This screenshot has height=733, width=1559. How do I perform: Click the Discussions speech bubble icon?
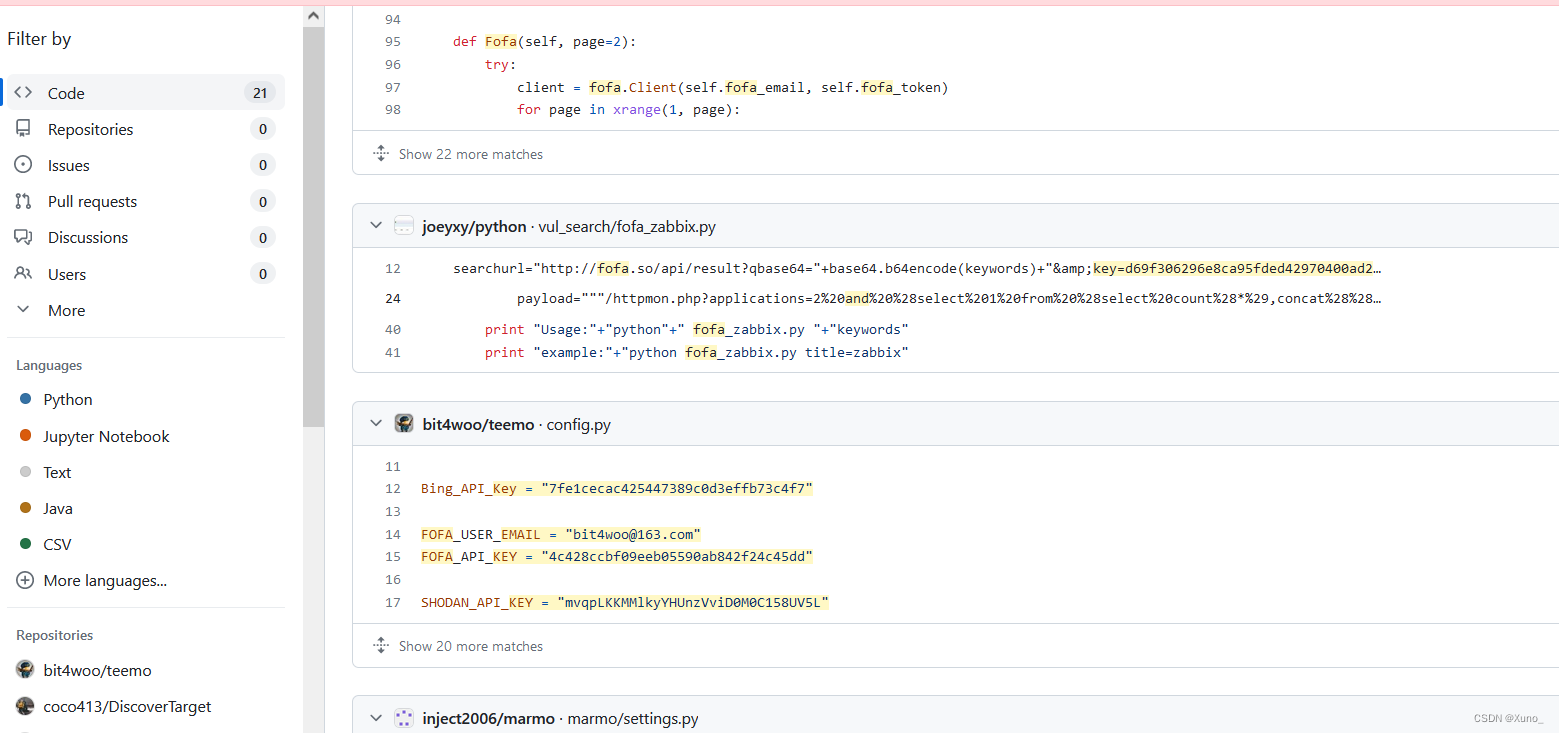[x=23, y=237]
